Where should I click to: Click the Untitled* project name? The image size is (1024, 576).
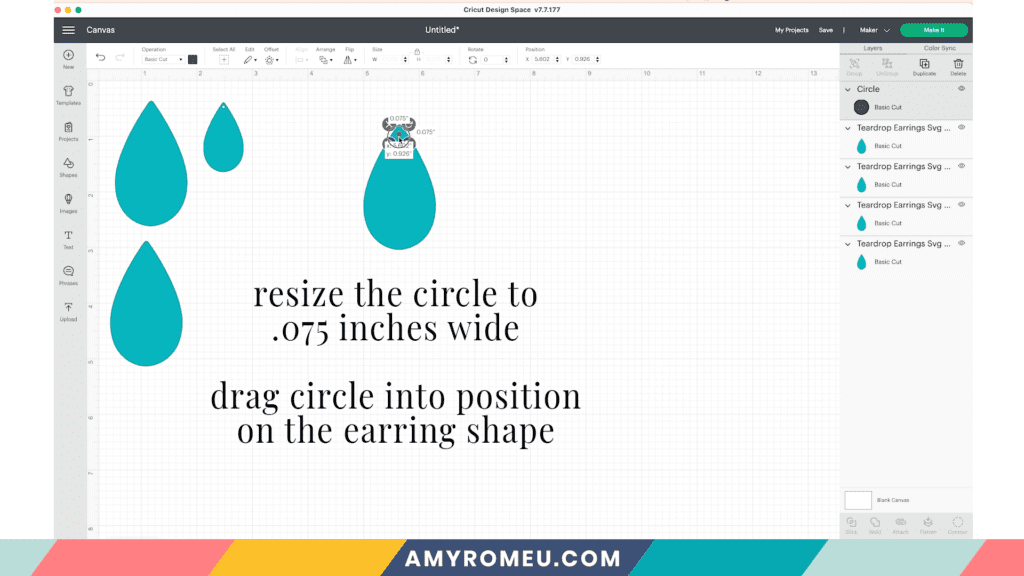click(442, 30)
